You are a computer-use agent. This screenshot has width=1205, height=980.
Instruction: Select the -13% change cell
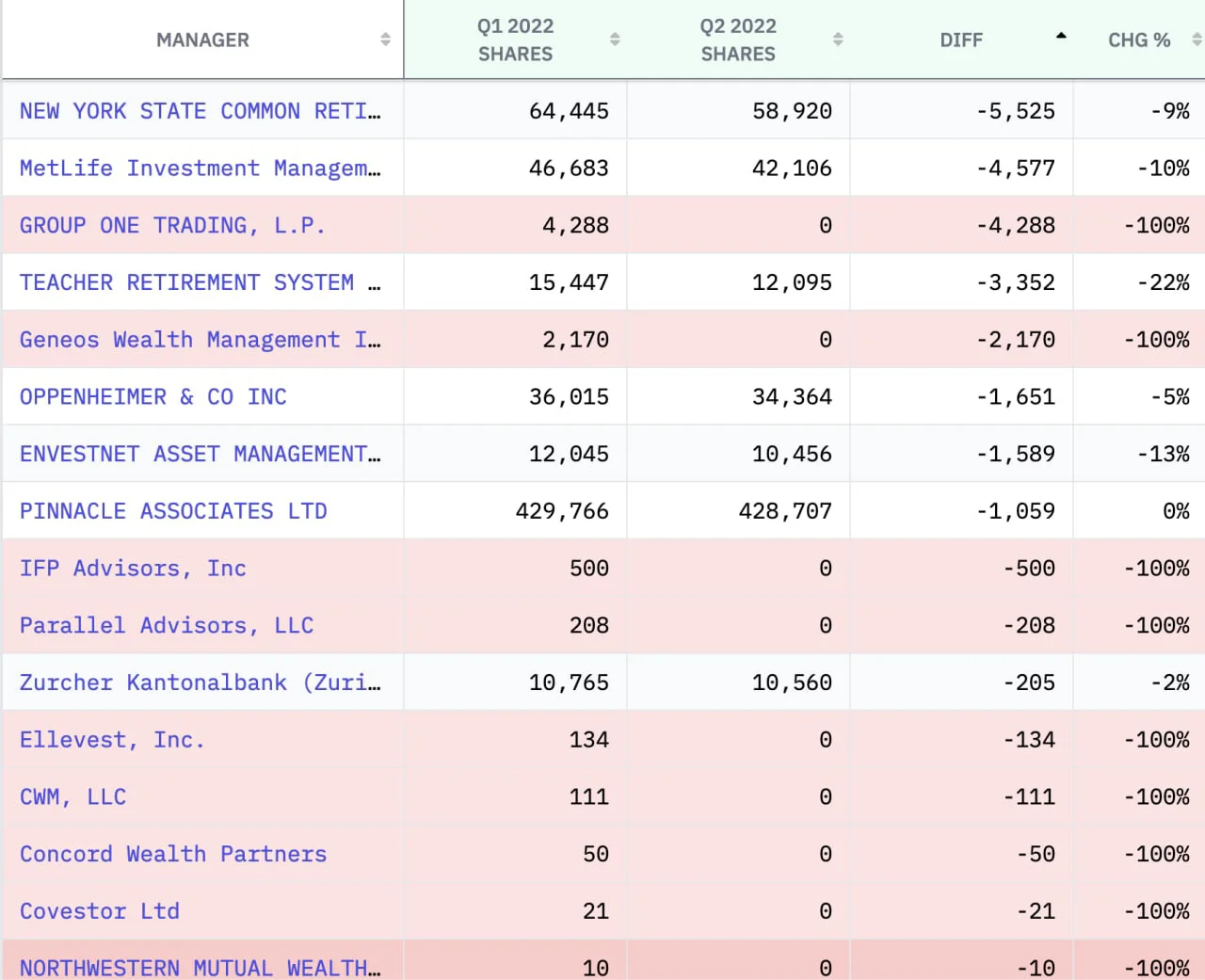click(x=1164, y=455)
